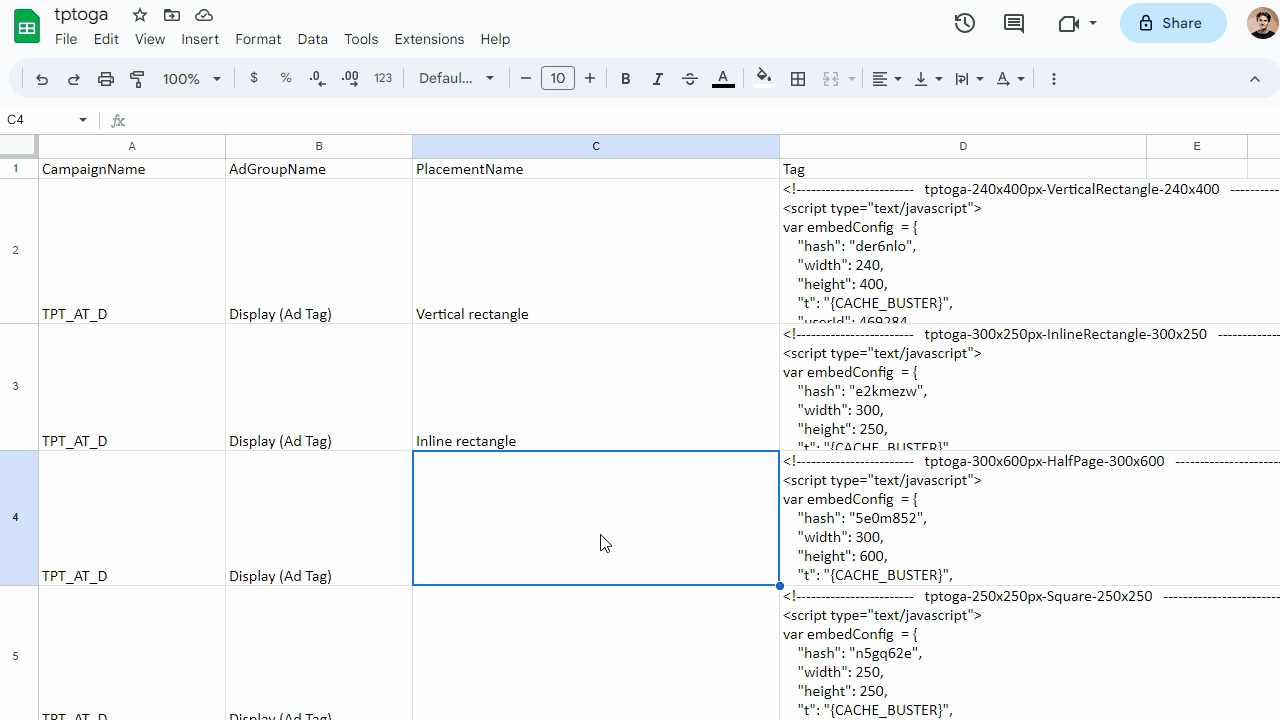The image size is (1280, 720).
Task: Open the Extensions menu
Action: (x=429, y=39)
